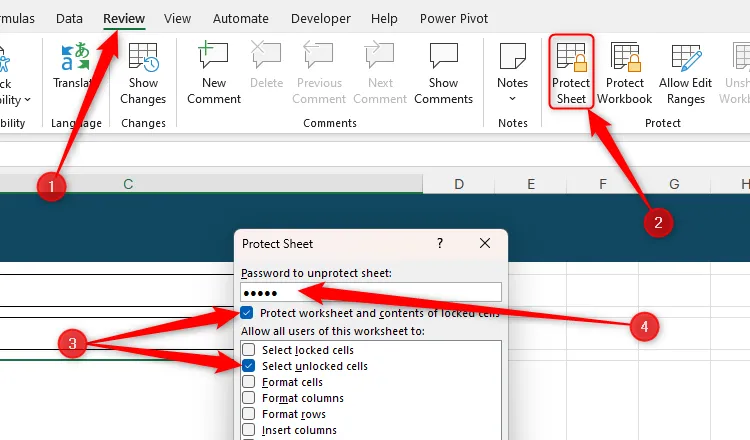
Task: Check the Format columns option
Action: point(248,398)
